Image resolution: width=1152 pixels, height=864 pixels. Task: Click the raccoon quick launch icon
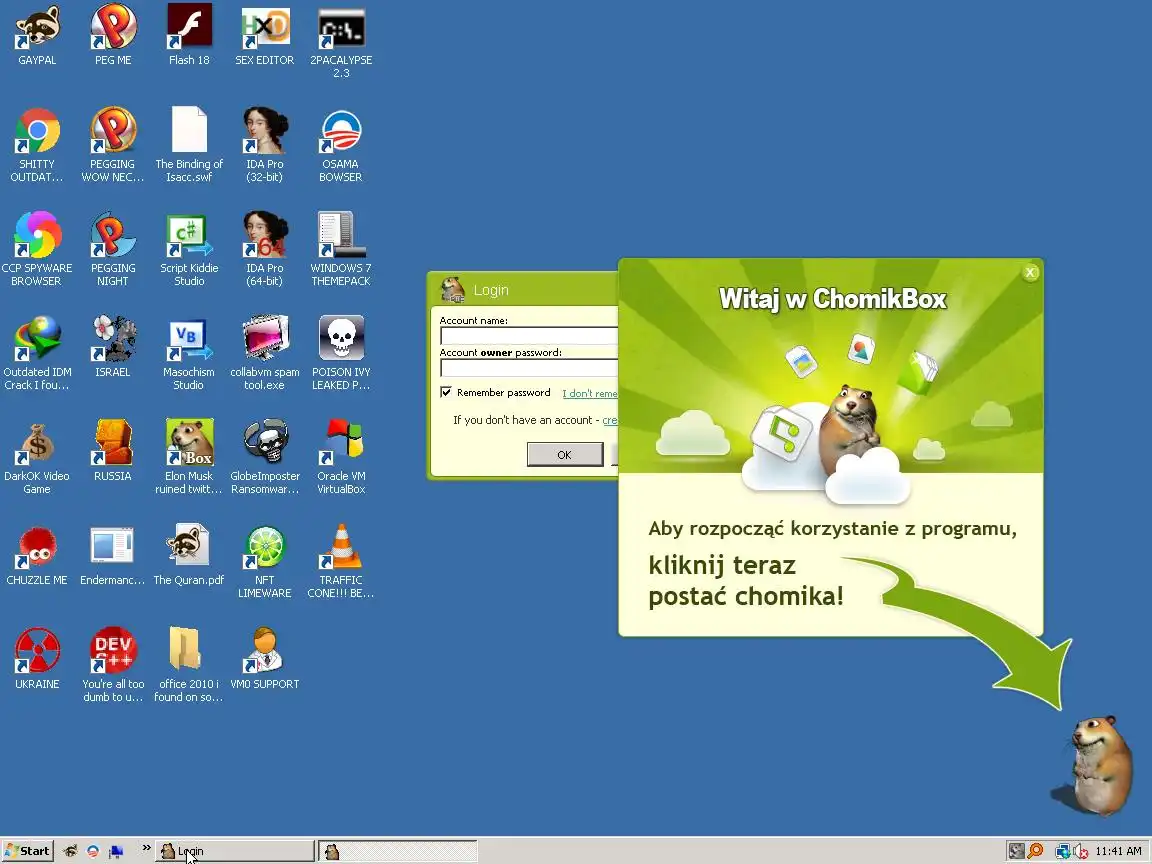[x=71, y=851]
